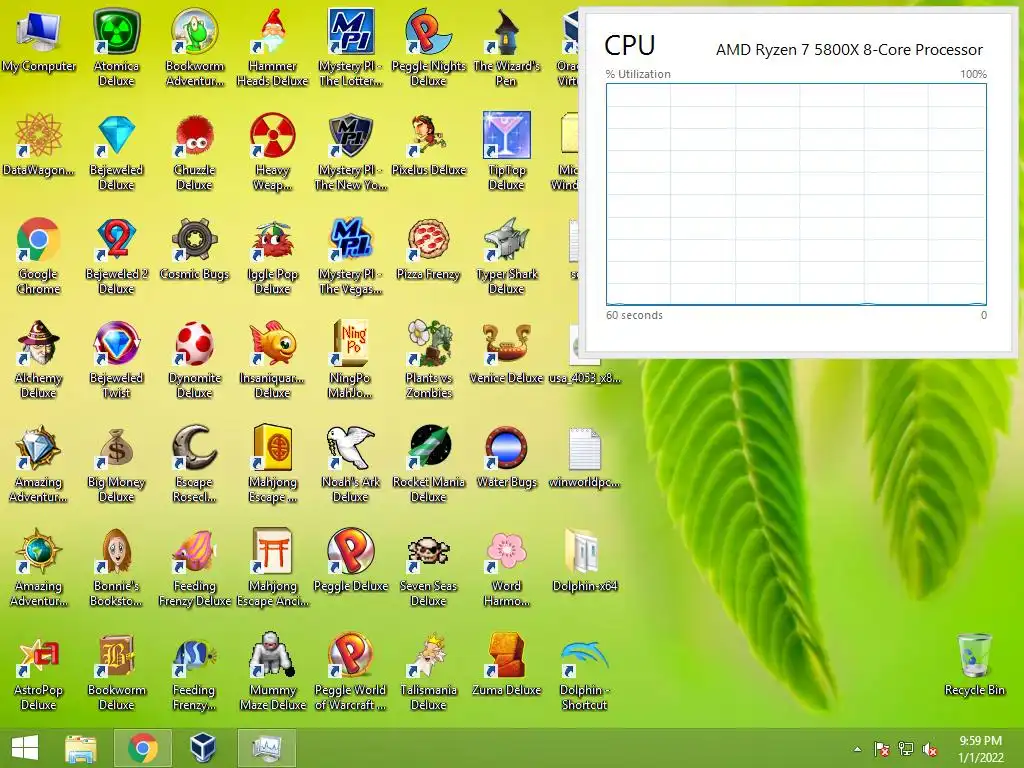Image resolution: width=1024 pixels, height=768 pixels.
Task: Click the Pizza Frenzy icon
Action: pyautogui.click(x=428, y=240)
